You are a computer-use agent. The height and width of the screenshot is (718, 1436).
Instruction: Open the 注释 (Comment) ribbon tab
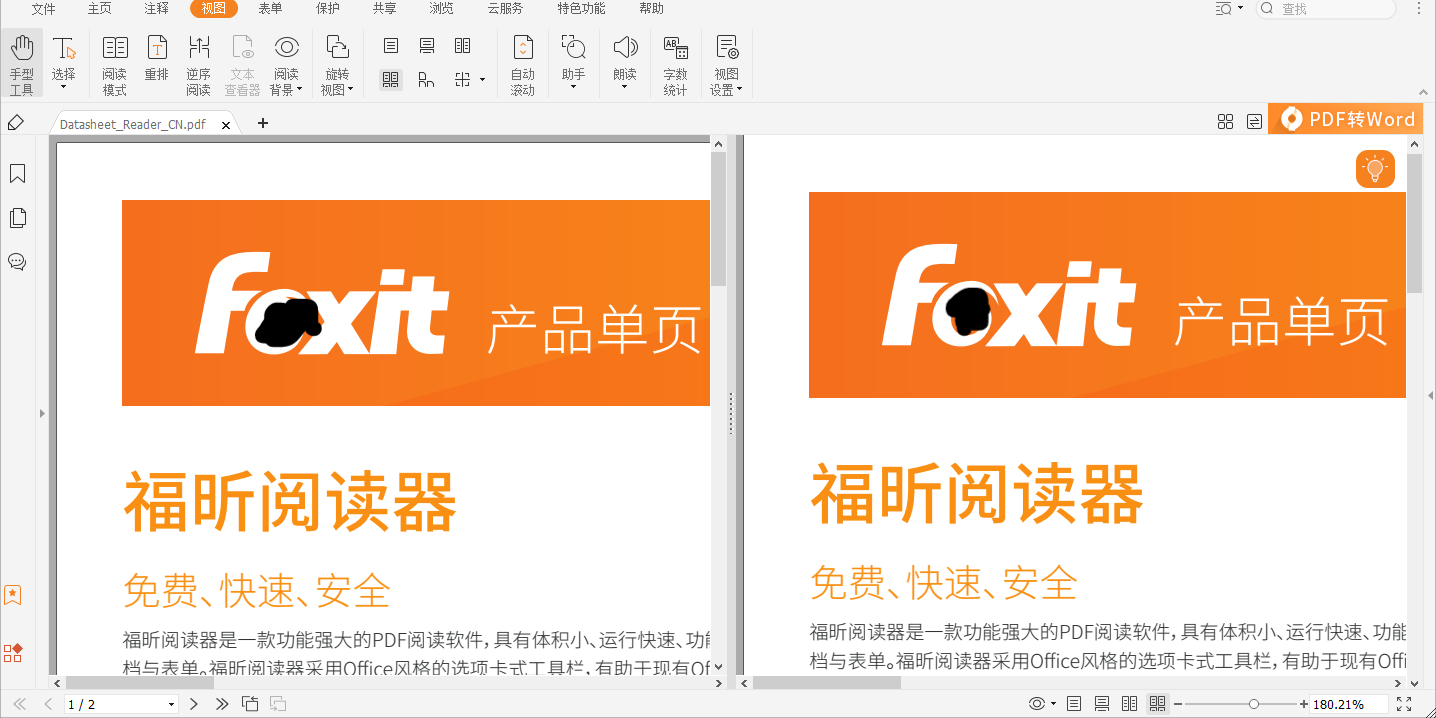(x=156, y=9)
